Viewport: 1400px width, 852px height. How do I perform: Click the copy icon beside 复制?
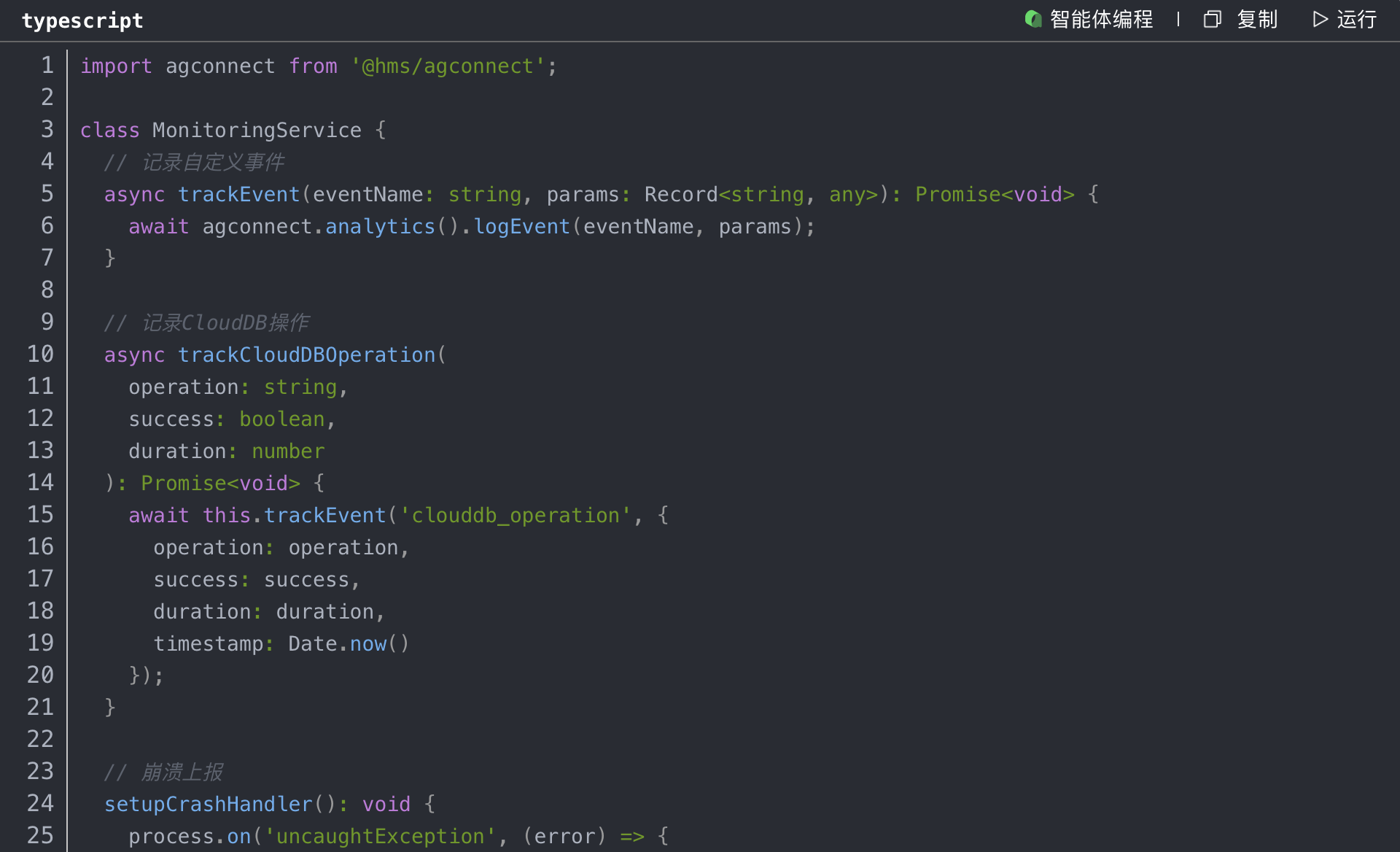[x=1212, y=19]
